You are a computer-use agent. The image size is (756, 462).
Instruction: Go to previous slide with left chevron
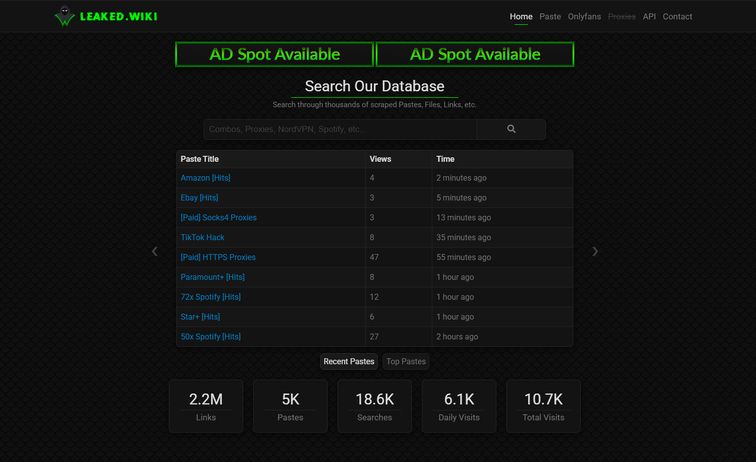(154, 251)
